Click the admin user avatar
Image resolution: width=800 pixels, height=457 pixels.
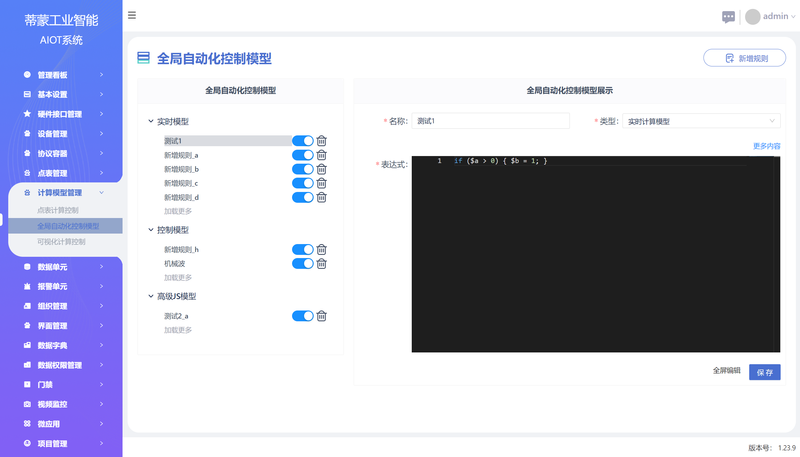pyautogui.click(x=753, y=17)
